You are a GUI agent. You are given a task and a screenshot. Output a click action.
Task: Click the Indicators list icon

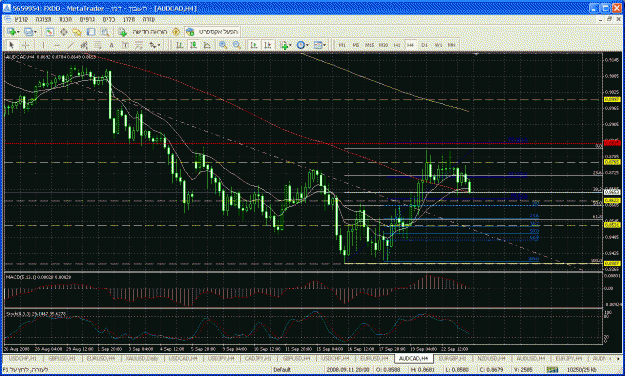tap(284, 45)
